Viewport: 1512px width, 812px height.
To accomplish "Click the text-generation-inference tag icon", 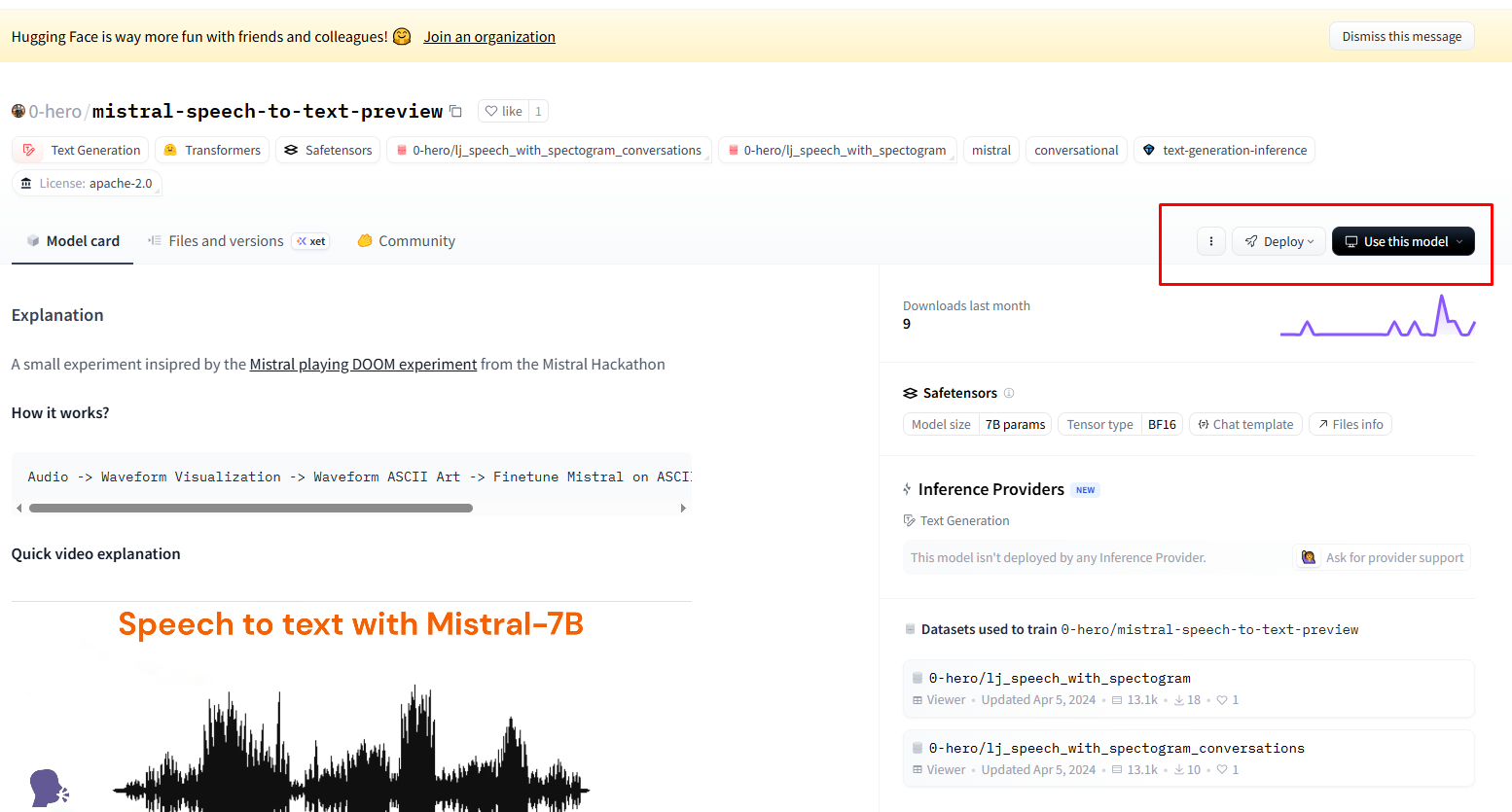I will pos(1148,150).
